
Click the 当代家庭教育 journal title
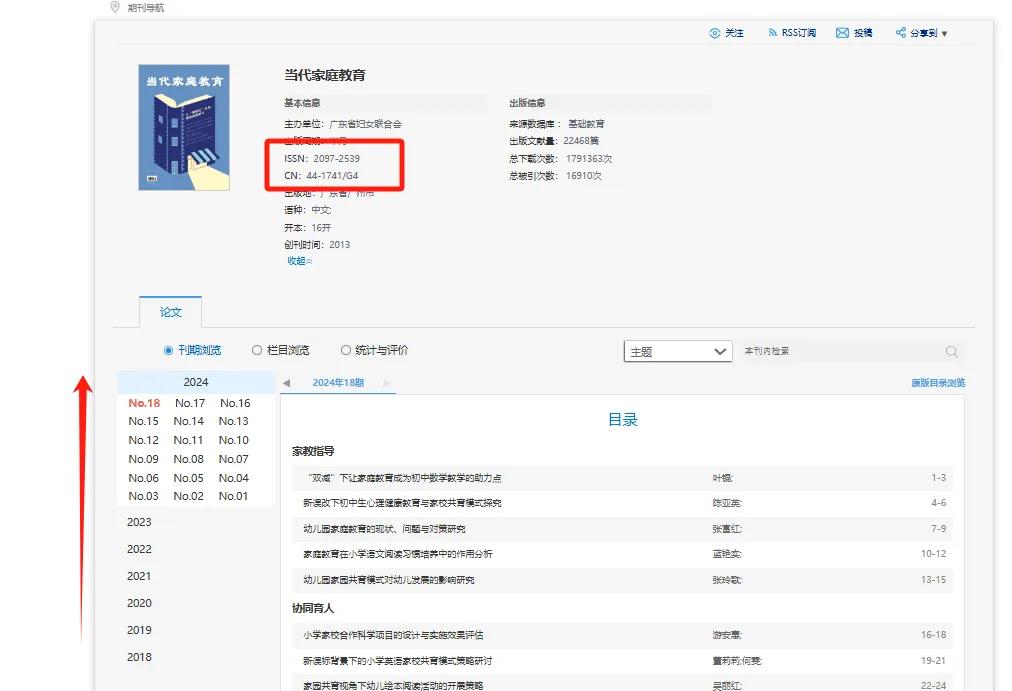(325, 75)
